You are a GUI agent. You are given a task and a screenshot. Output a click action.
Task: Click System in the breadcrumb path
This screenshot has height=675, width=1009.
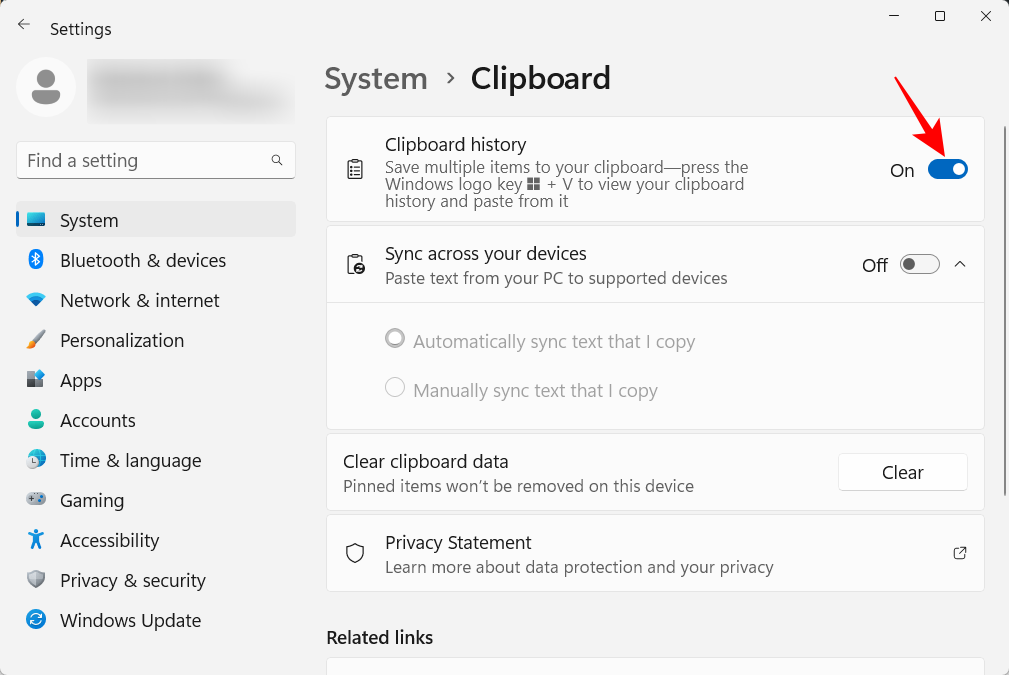click(376, 78)
